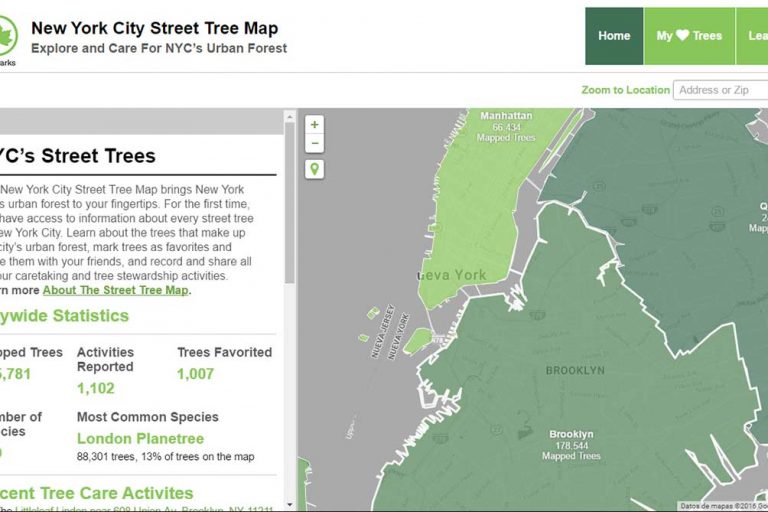
Task: Open the Home tab
Action: tap(614, 36)
